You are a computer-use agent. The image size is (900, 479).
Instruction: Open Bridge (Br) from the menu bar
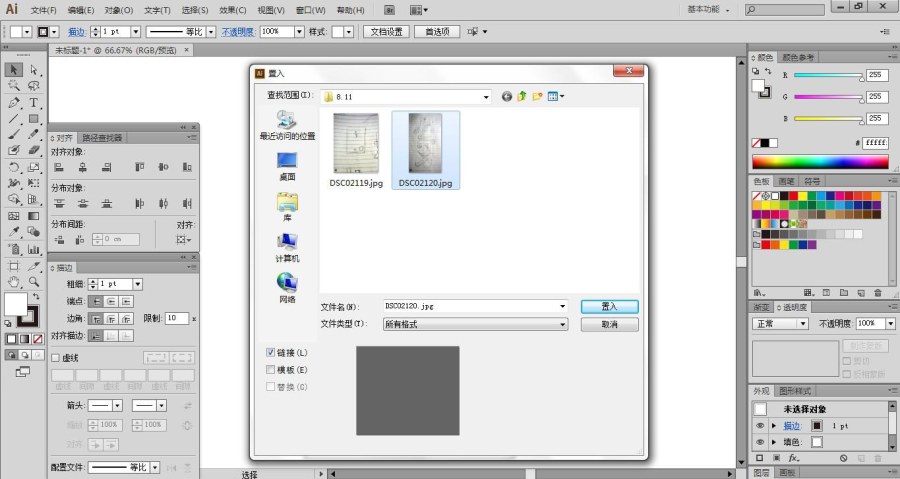coord(389,10)
